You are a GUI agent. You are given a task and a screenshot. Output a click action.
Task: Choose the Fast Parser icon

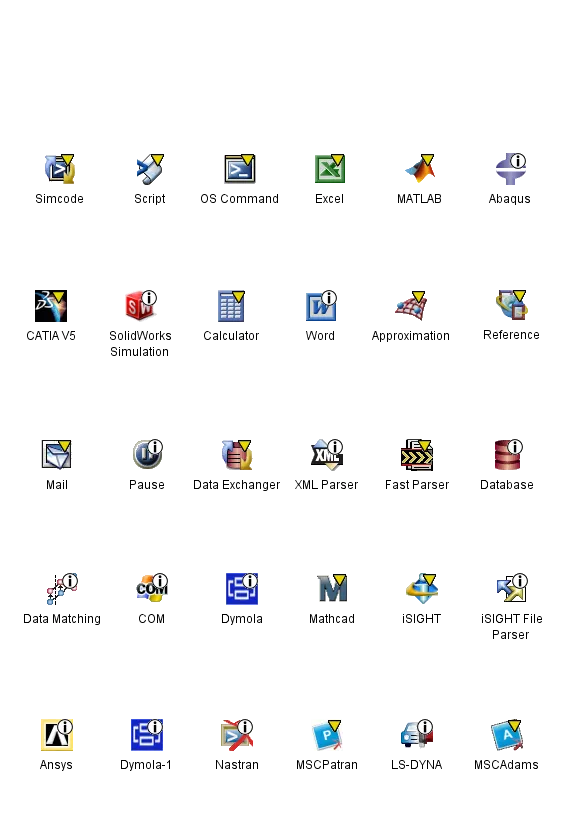pos(417,455)
